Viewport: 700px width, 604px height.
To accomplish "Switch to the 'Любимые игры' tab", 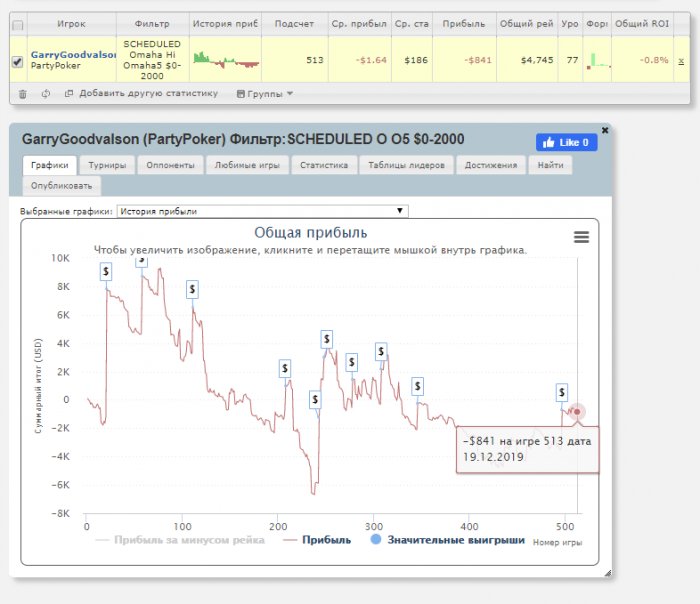I will (x=247, y=165).
